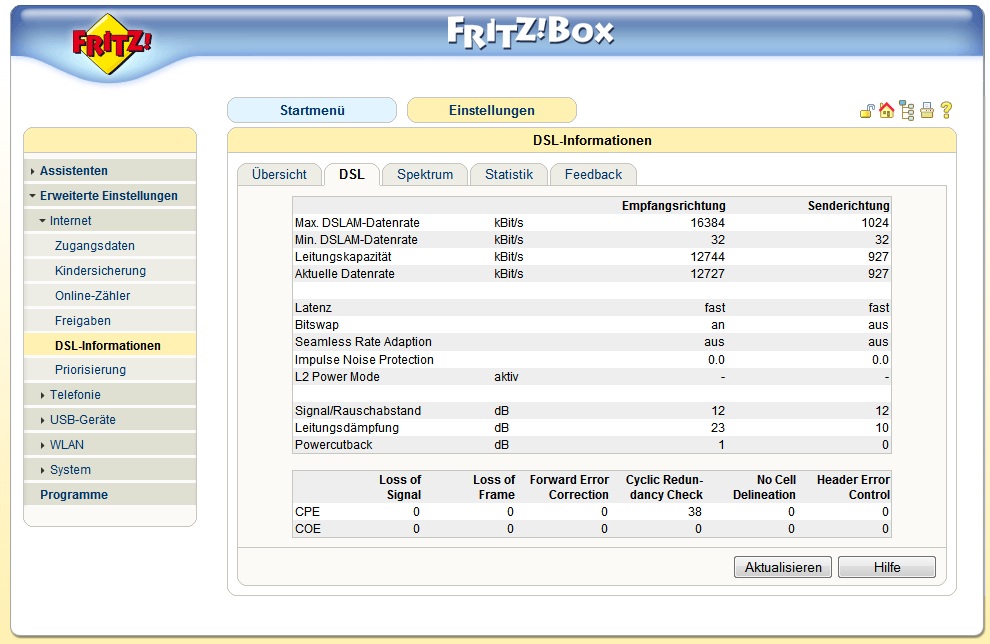This screenshot has height=644, width=990.
Task: Click the Assistenten sidebar label
Action: click(74, 171)
